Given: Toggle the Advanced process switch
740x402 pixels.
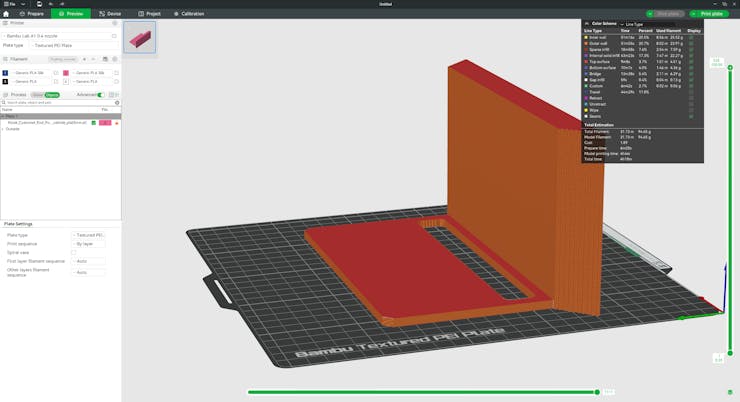Looking at the screenshot, I should pos(100,95).
